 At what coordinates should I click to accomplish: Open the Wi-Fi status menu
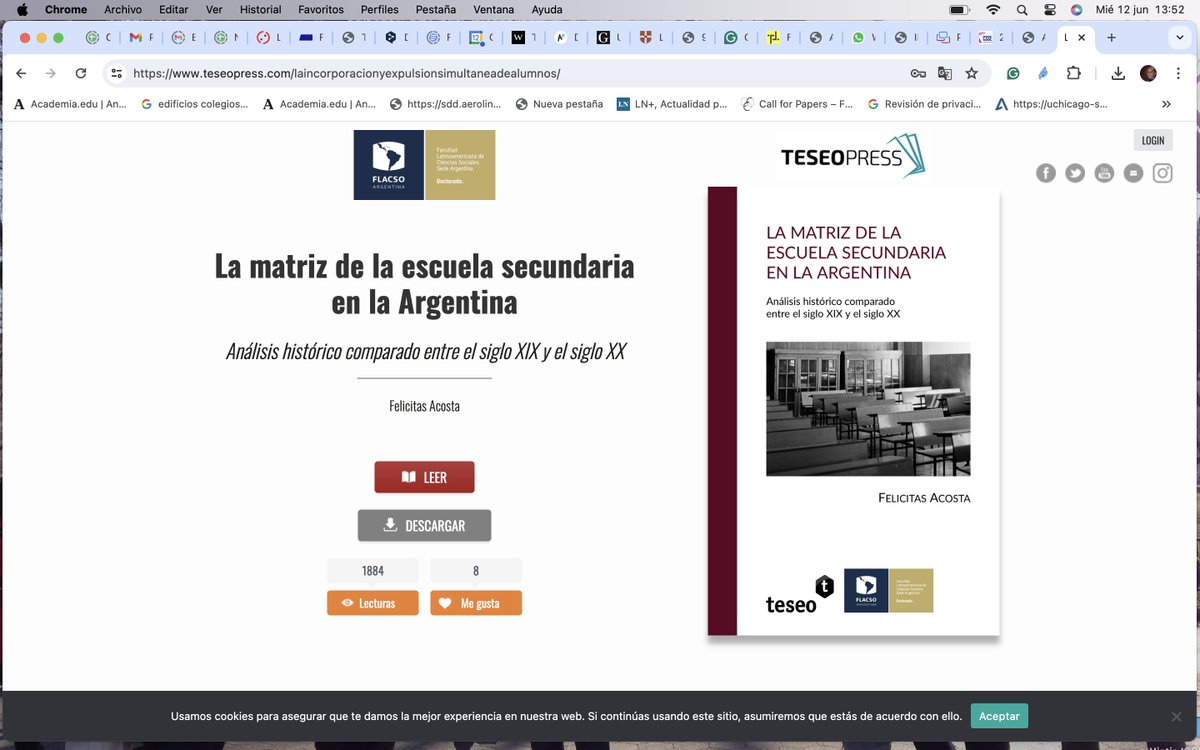point(993,9)
